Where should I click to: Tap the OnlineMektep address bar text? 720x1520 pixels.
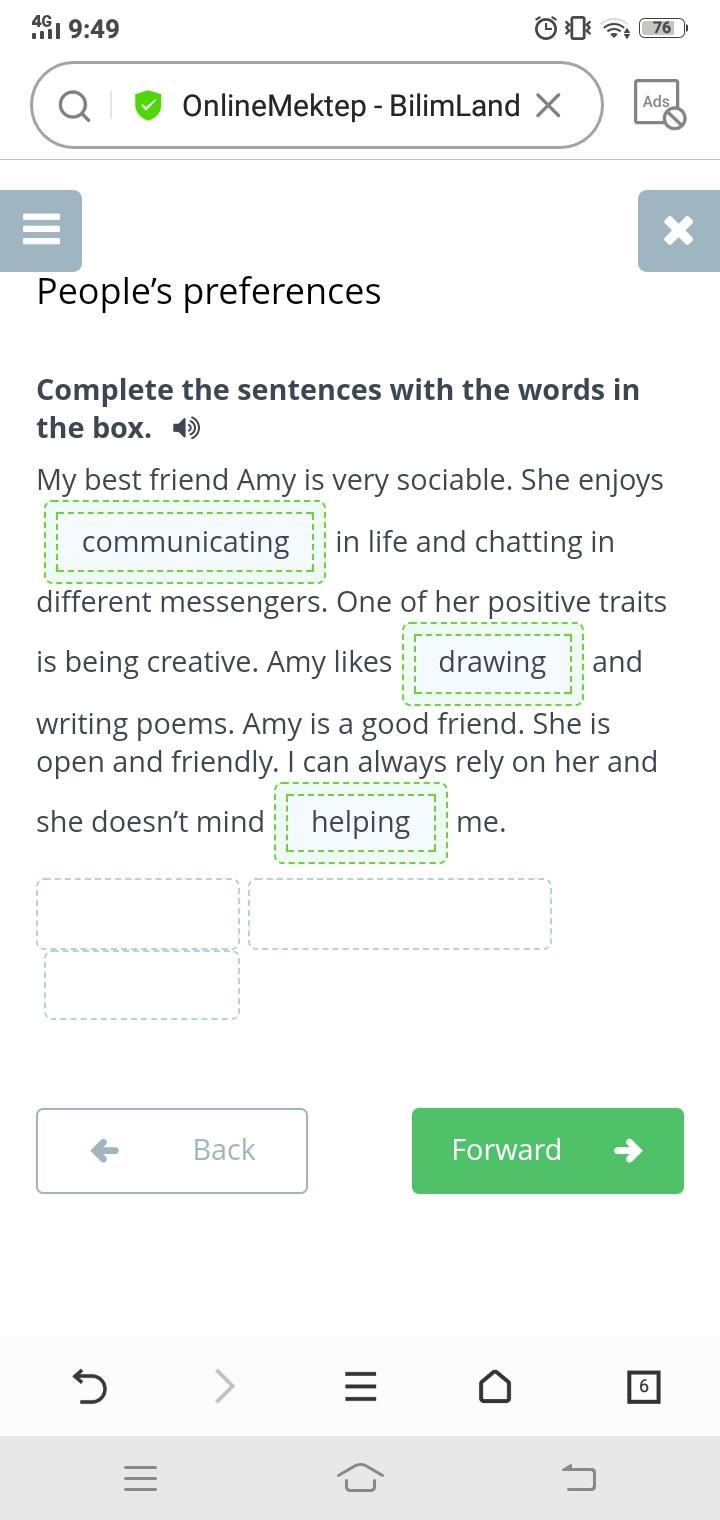350,105
